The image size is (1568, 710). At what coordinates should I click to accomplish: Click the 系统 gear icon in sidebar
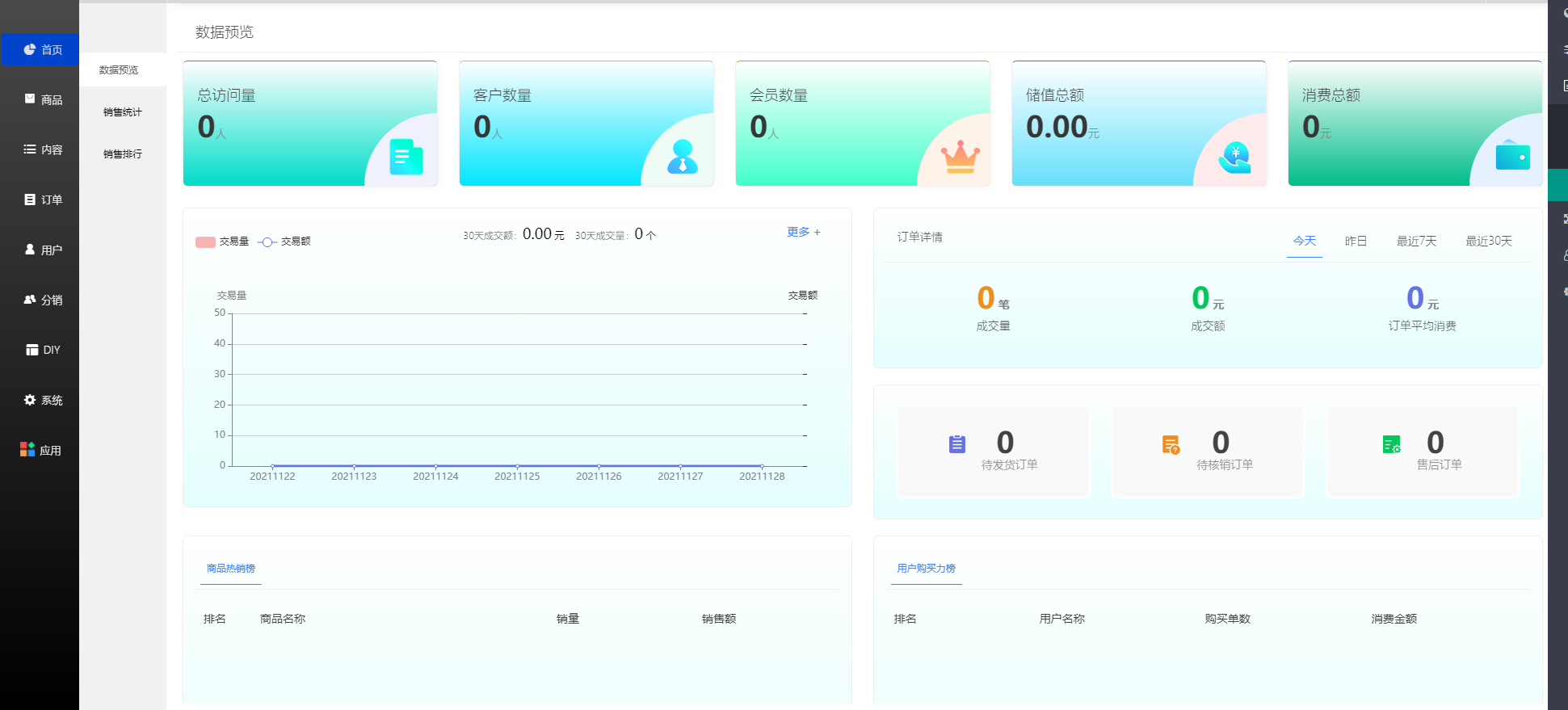click(30, 400)
